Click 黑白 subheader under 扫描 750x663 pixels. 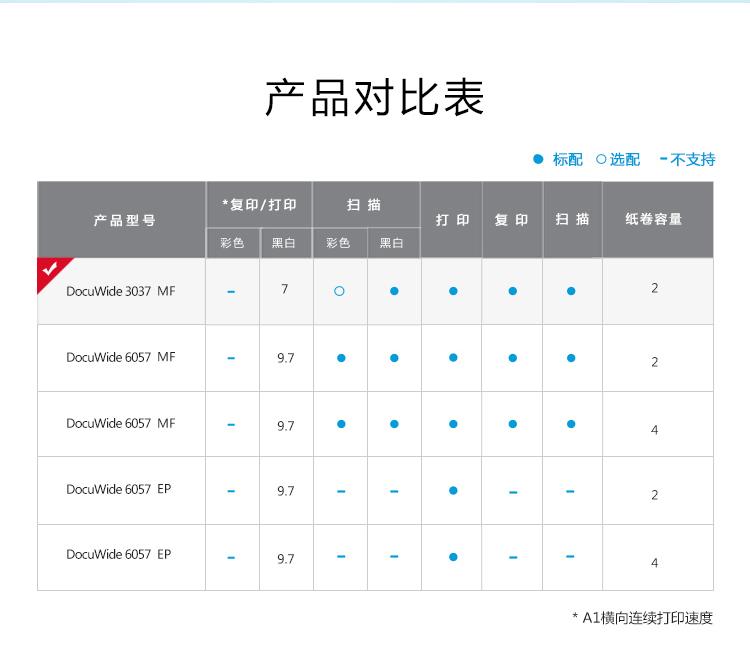click(391, 243)
